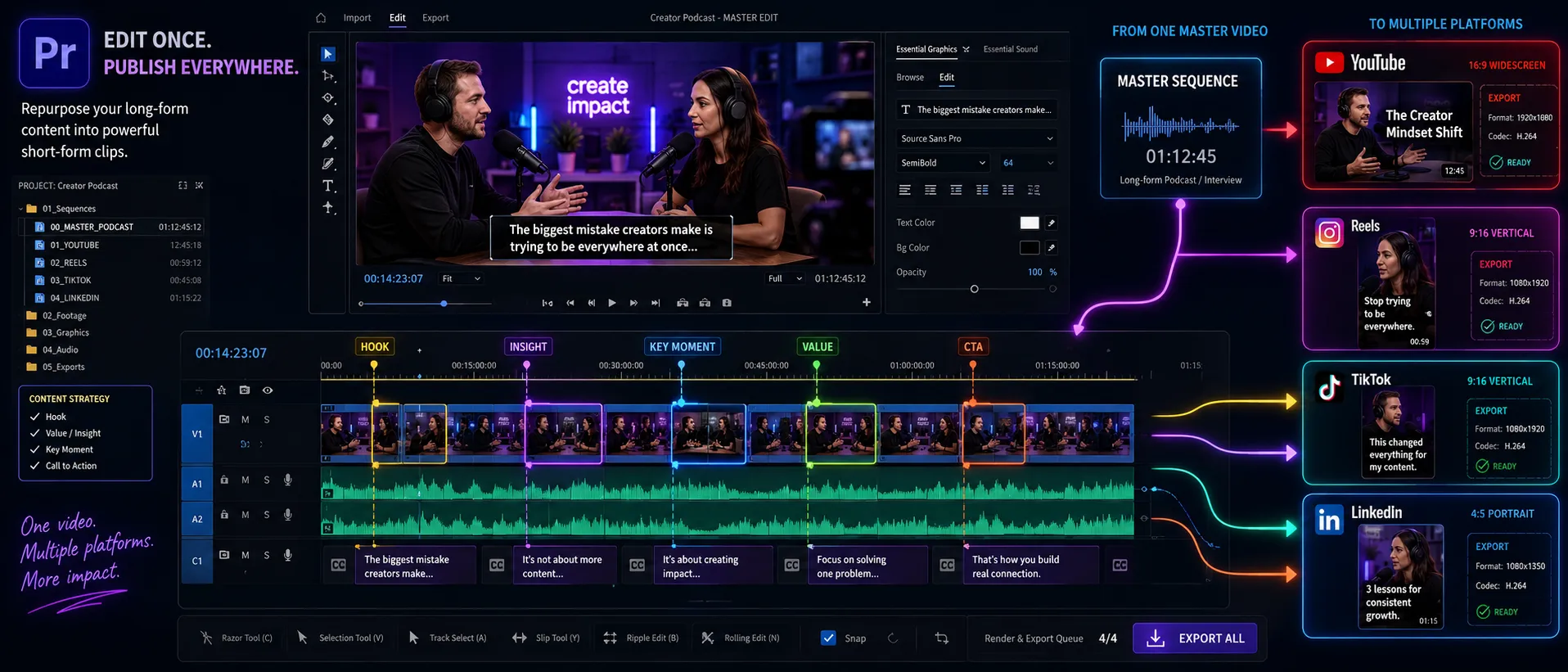
Task: Go to the Home screen icon
Action: (x=321, y=17)
